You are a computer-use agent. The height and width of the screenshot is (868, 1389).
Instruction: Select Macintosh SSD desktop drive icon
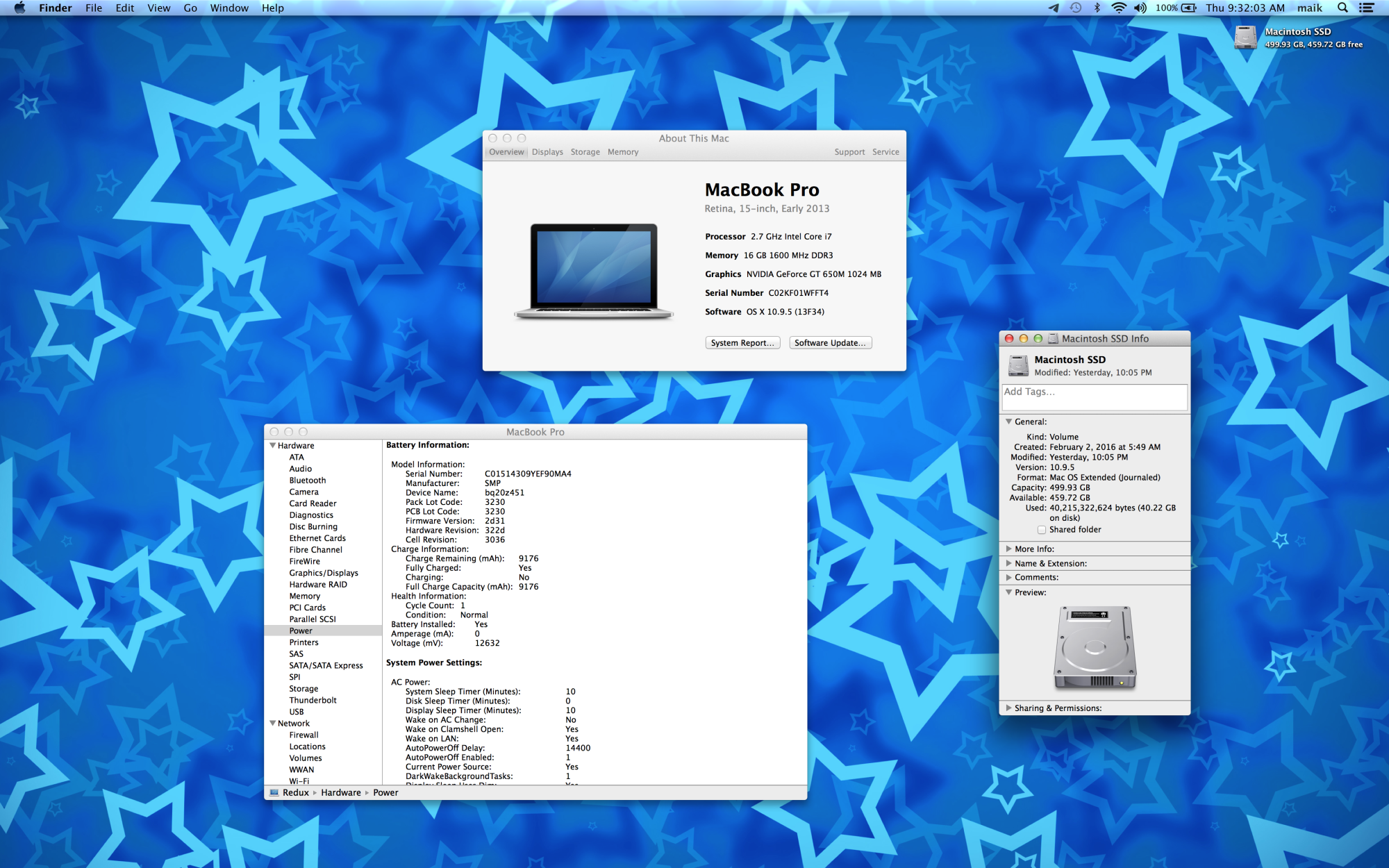tap(1245, 37)
